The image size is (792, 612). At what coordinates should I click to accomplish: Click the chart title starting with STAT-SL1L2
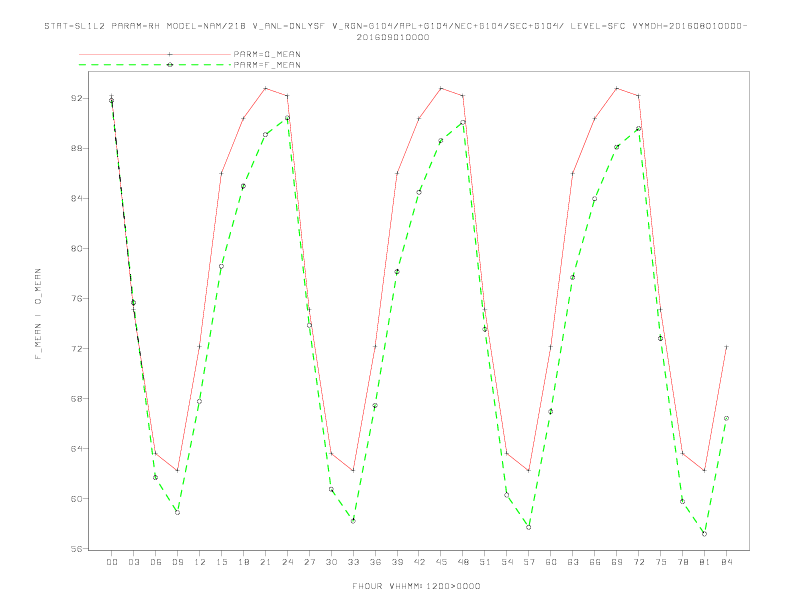click(395, 31)
